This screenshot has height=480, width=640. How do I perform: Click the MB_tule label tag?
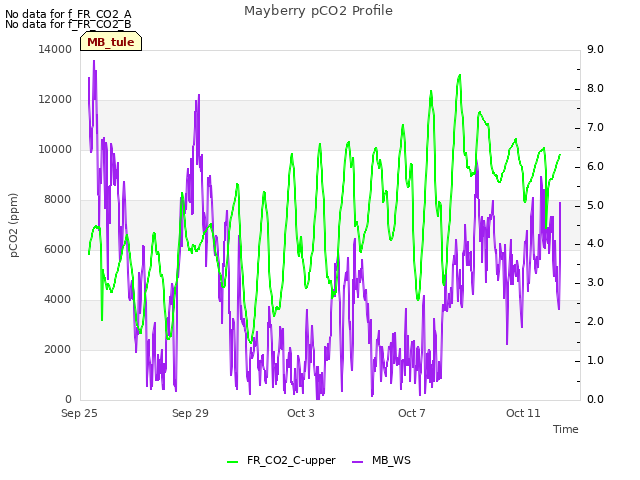click(x=111, y=42)
